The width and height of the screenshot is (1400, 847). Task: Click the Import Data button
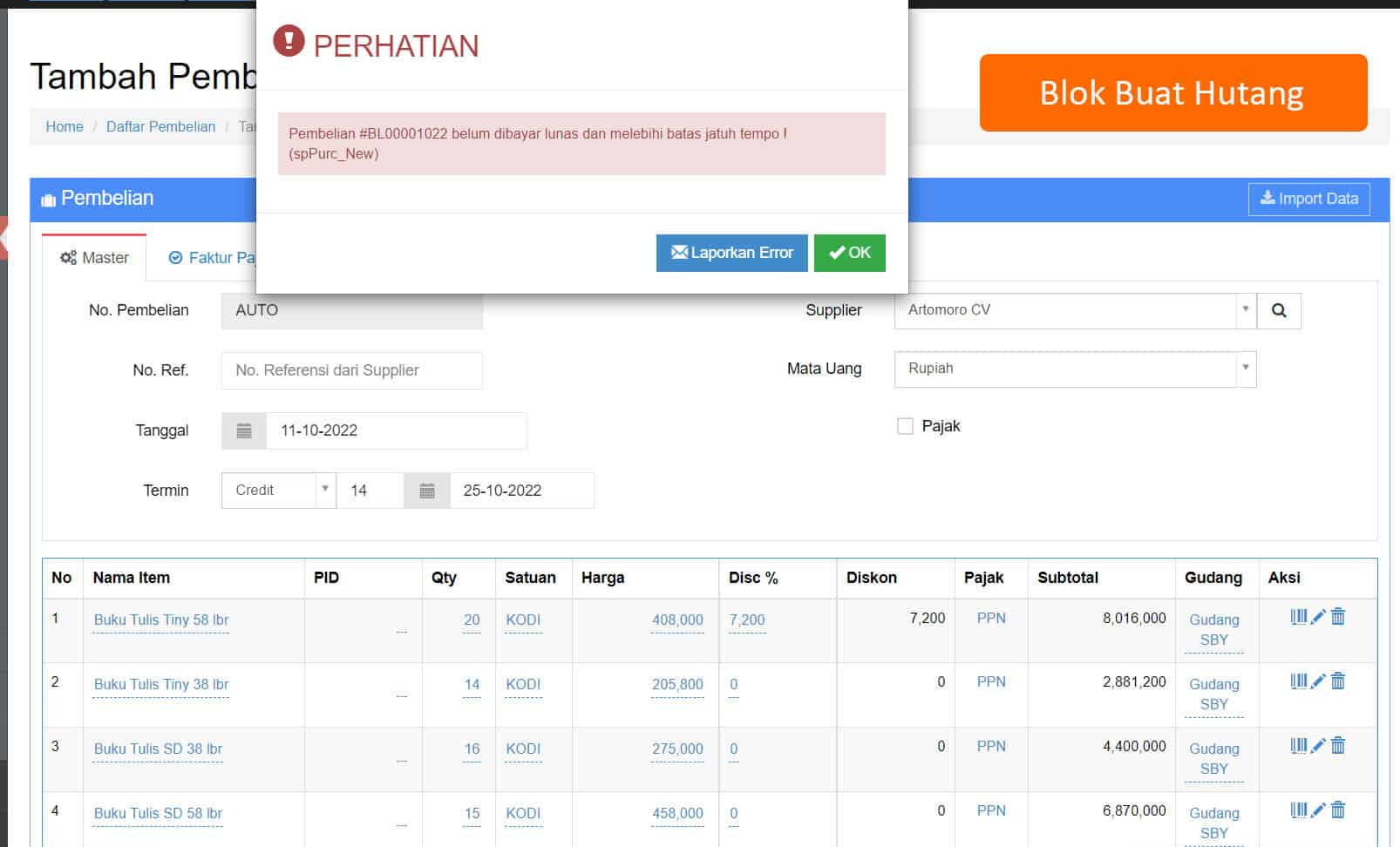(1308, 199)
